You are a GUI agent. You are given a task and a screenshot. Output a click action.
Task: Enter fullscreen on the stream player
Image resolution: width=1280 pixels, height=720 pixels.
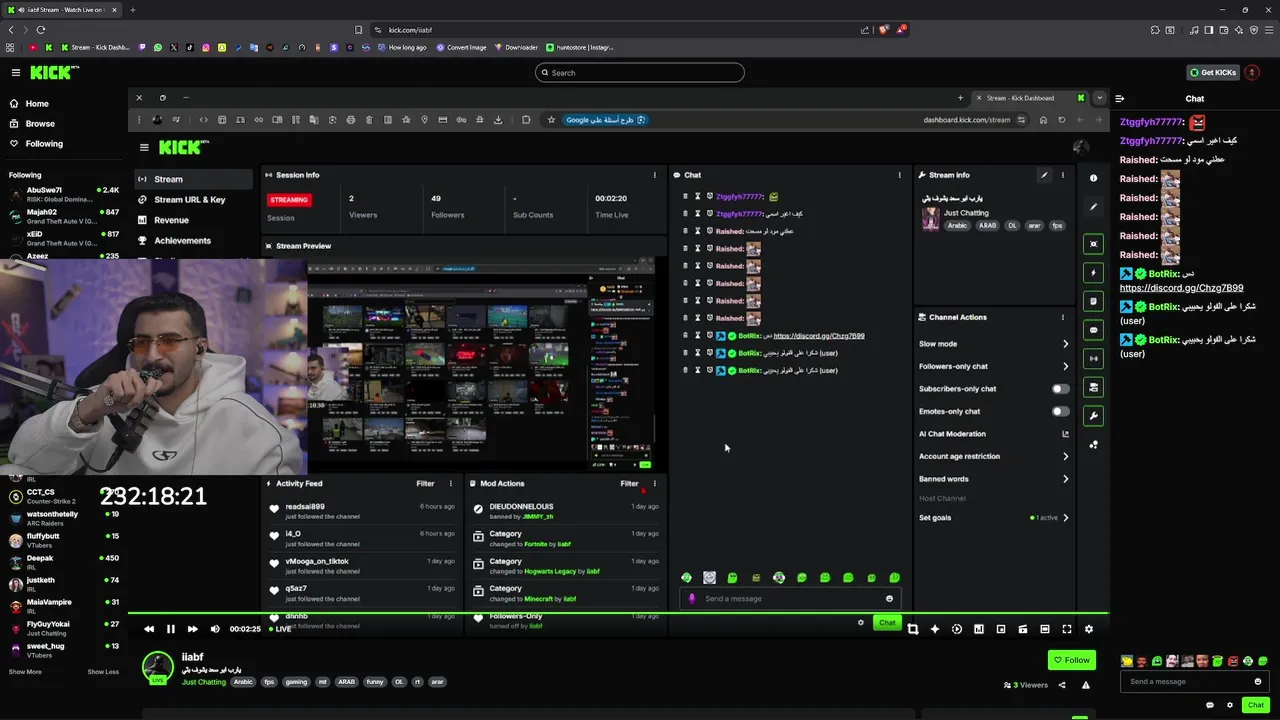point(1067,629)
